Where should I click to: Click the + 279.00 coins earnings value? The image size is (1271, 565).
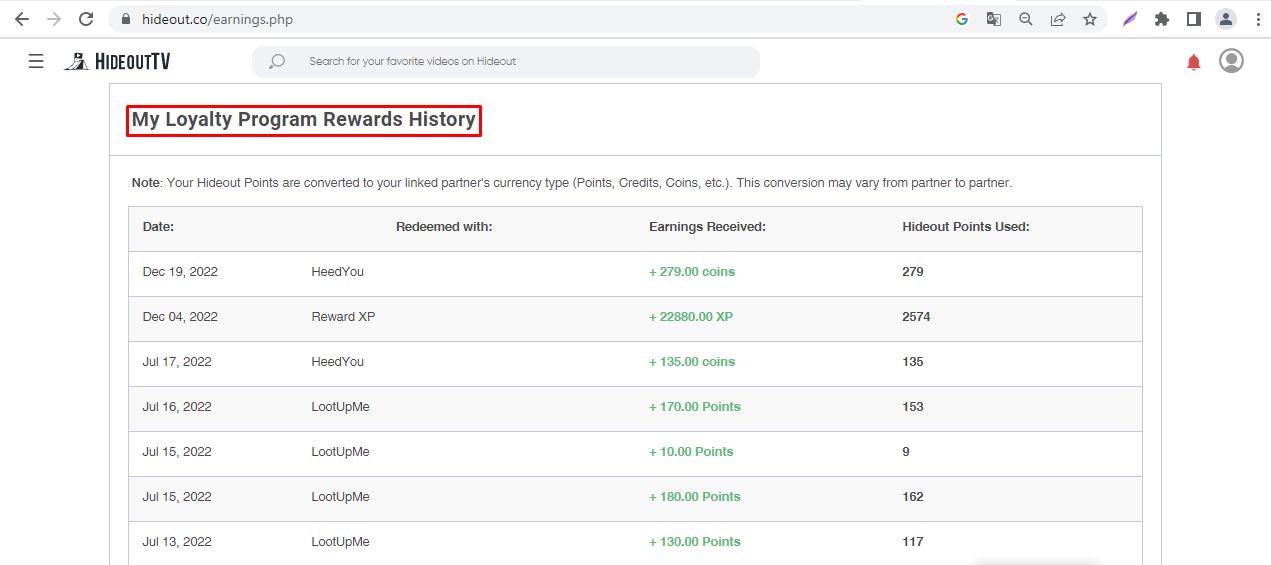[692, 272]
